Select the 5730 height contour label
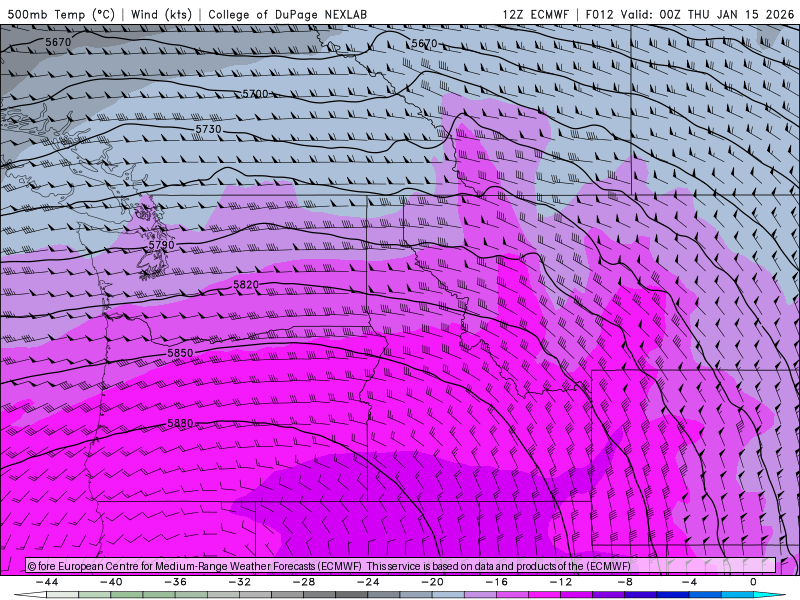 pyautogui.click(x=208, y=130)
